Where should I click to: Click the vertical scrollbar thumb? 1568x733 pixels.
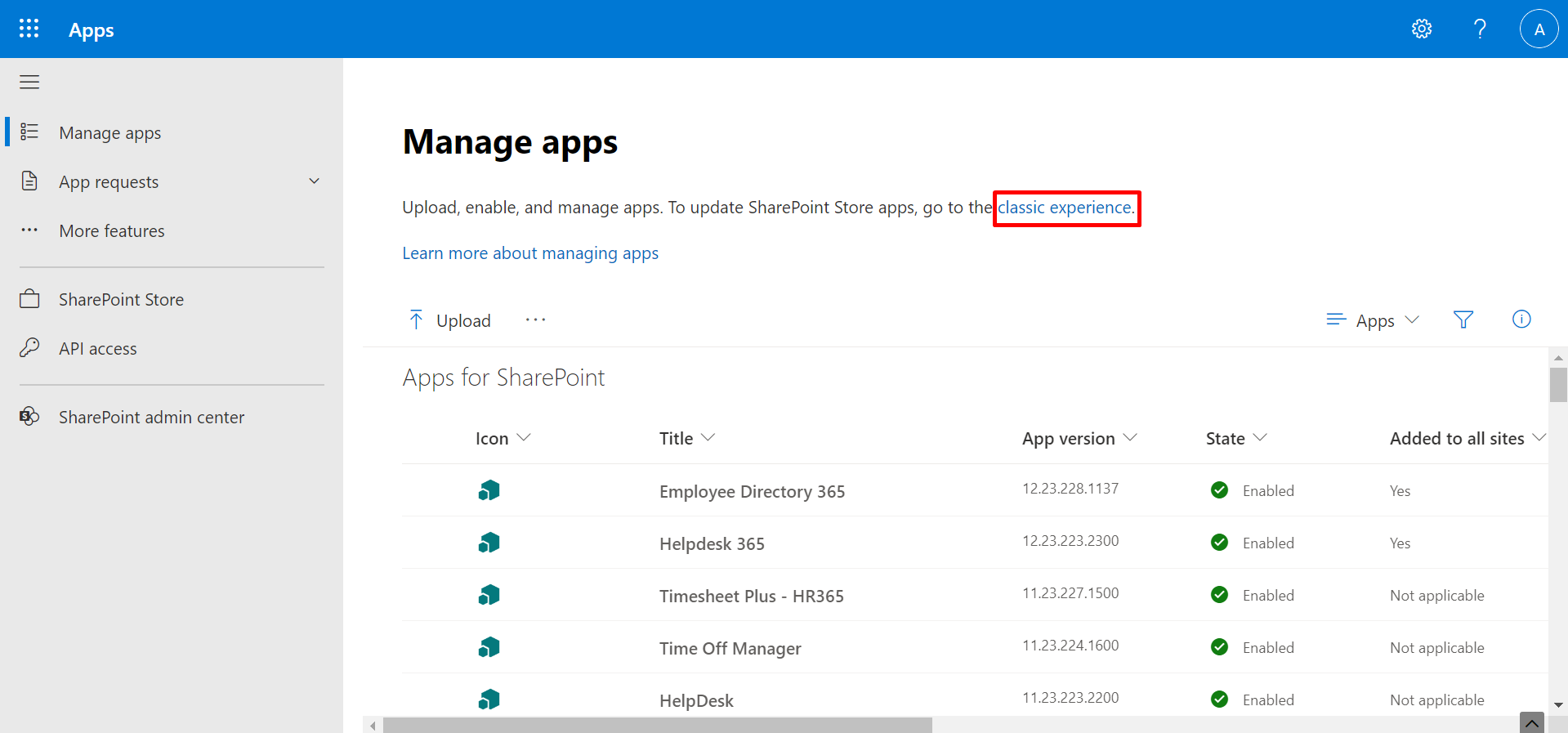1558,385
